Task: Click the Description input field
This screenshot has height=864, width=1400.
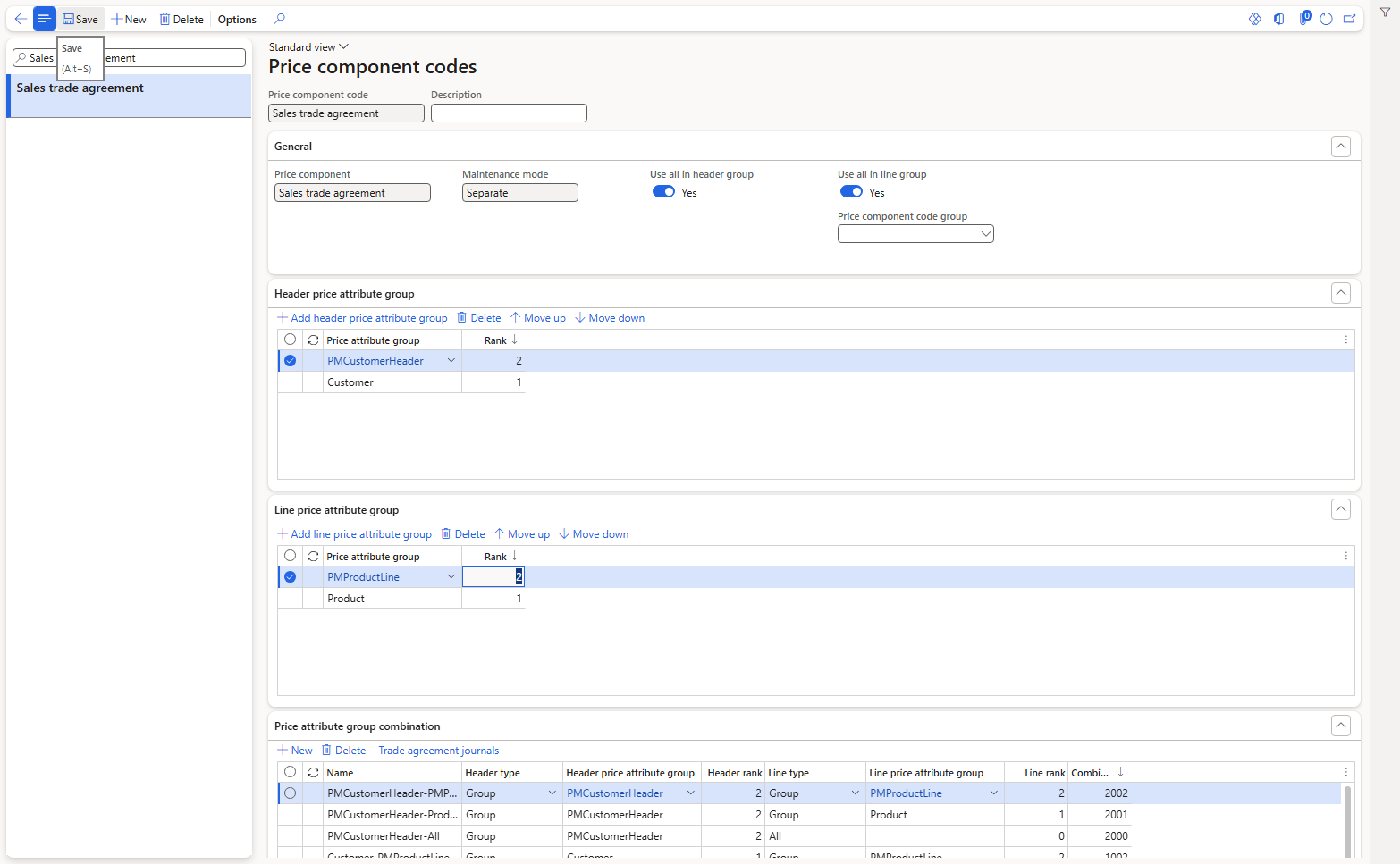Action: pyautogui.click(x=509, y=113)
